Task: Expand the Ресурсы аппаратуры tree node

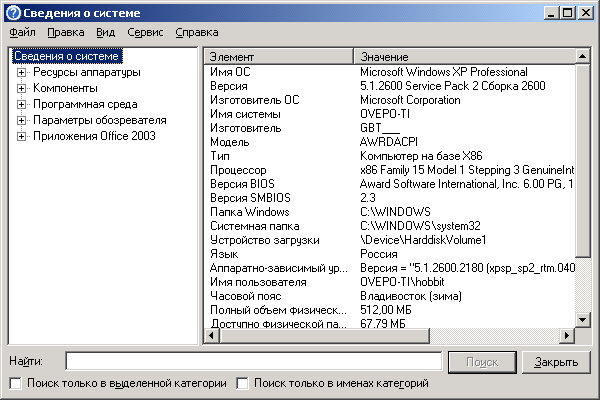Action: click(x=21, y=72)
